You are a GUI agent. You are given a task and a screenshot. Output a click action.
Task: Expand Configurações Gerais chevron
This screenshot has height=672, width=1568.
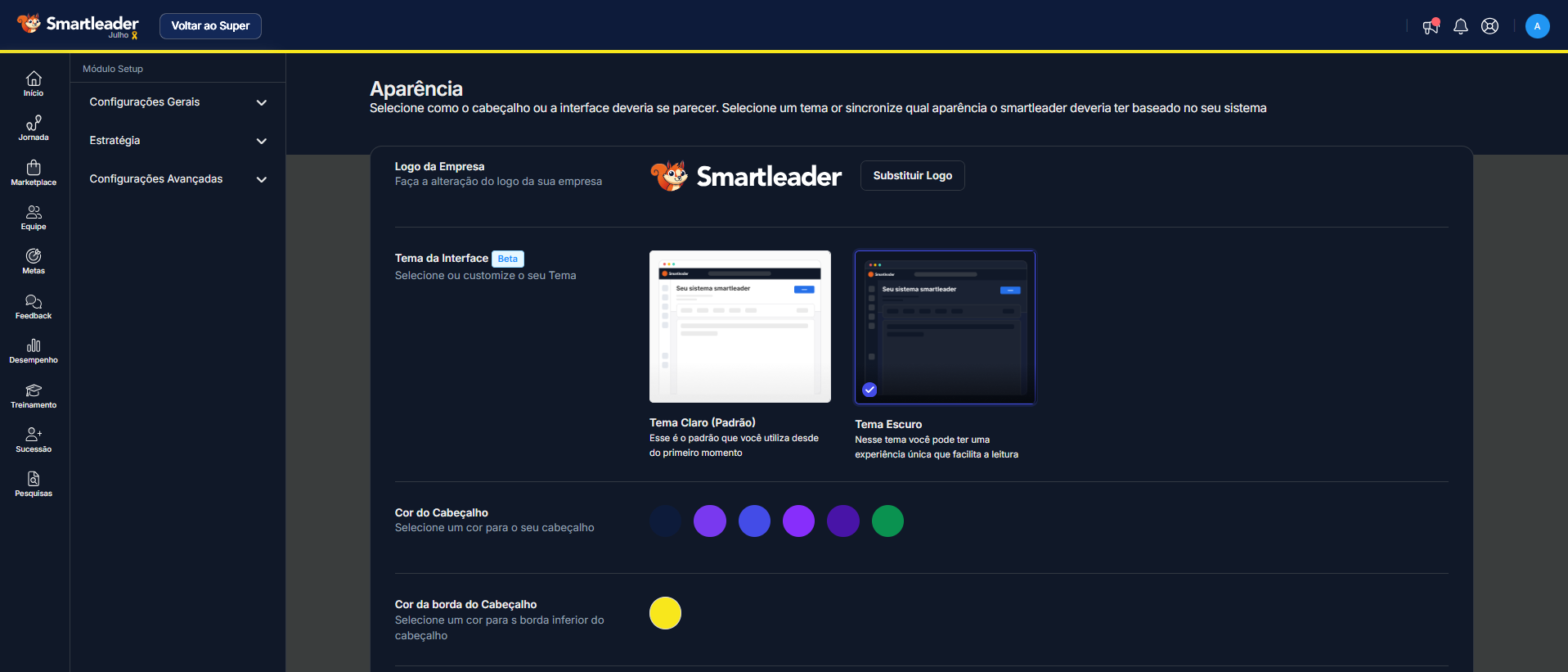click(x=262, y=102)
